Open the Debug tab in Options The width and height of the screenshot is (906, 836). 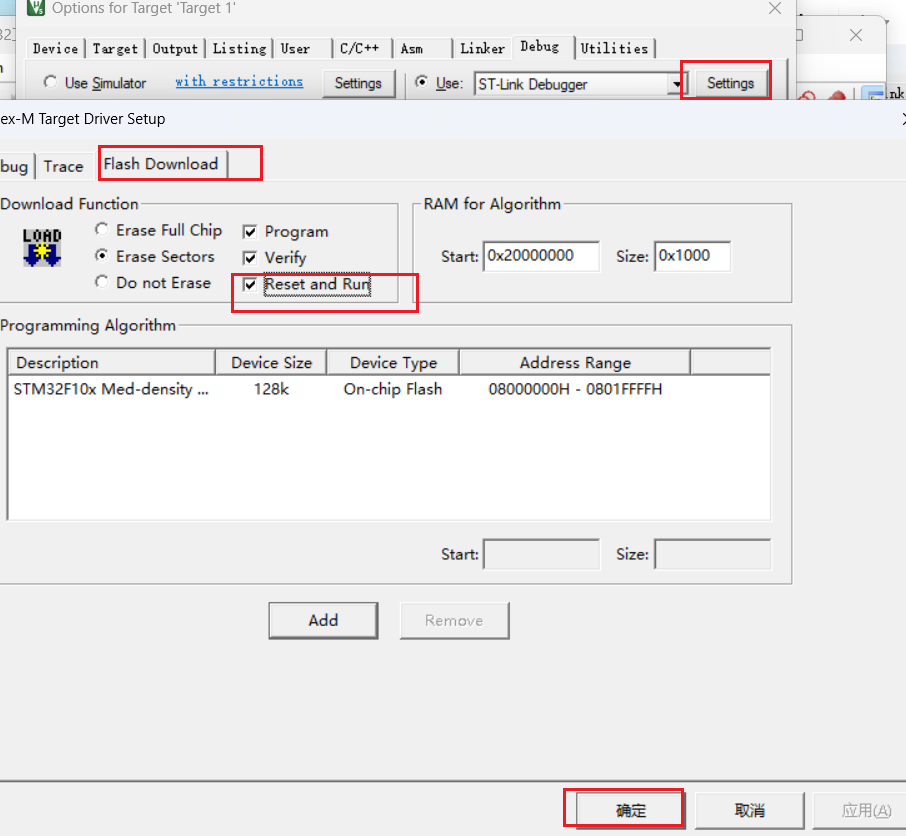pos(540,47)
